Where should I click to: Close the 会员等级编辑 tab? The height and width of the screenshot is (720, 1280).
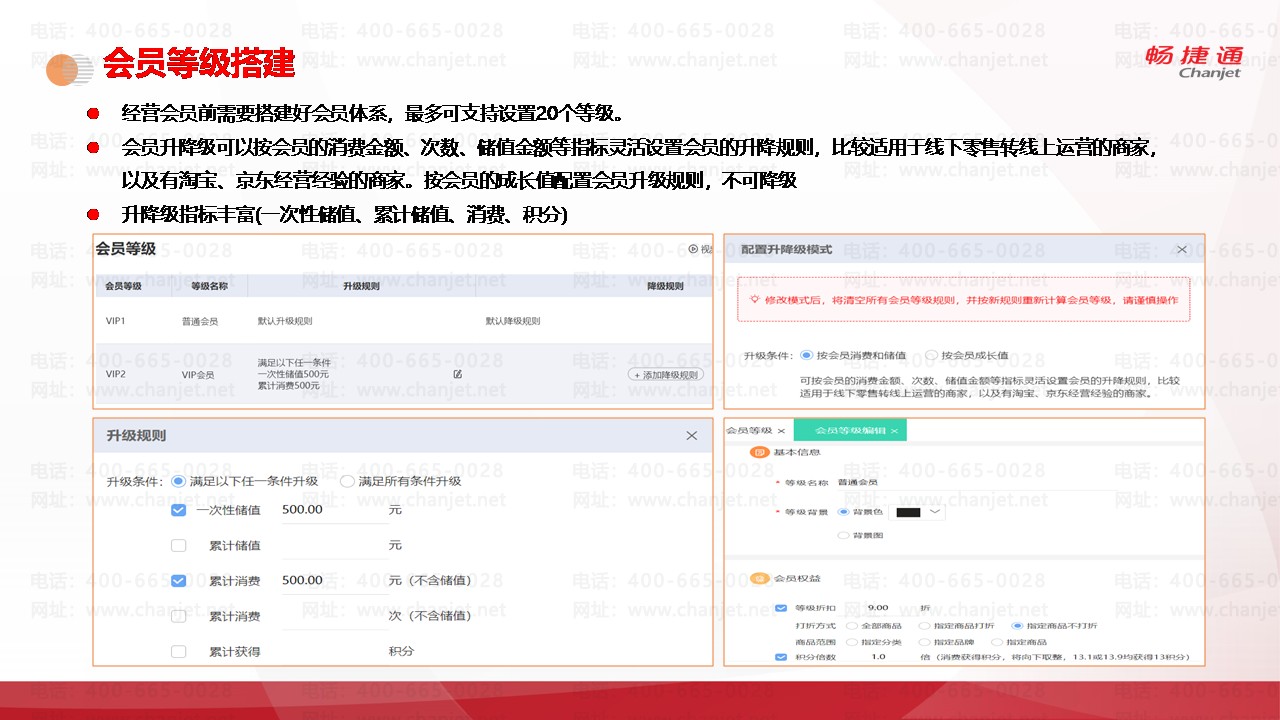[x=895, y=431]
